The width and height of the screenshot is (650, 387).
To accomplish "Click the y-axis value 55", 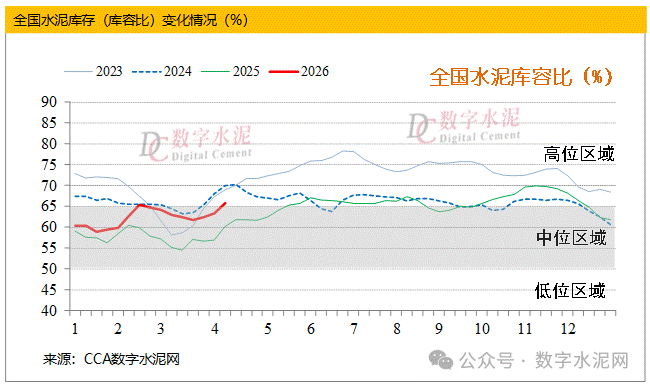I will point(49,248).
